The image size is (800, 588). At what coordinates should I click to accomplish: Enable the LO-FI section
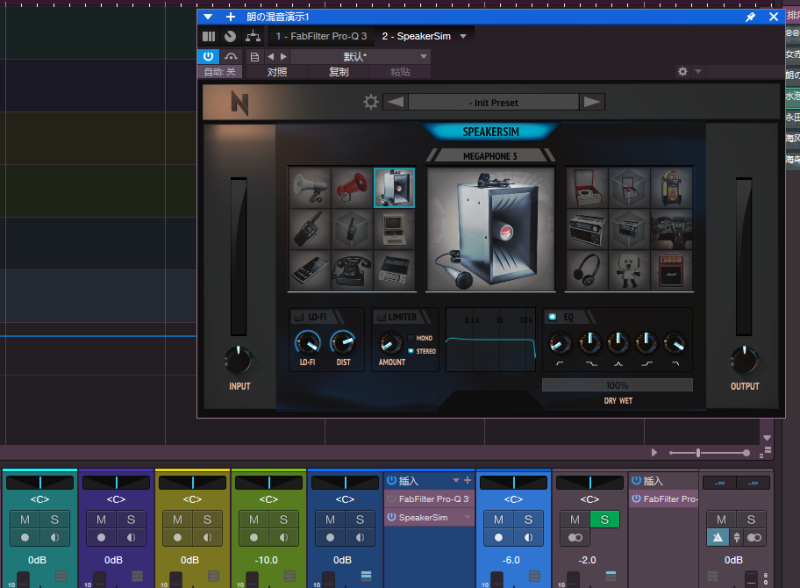(x=297, y=317)
